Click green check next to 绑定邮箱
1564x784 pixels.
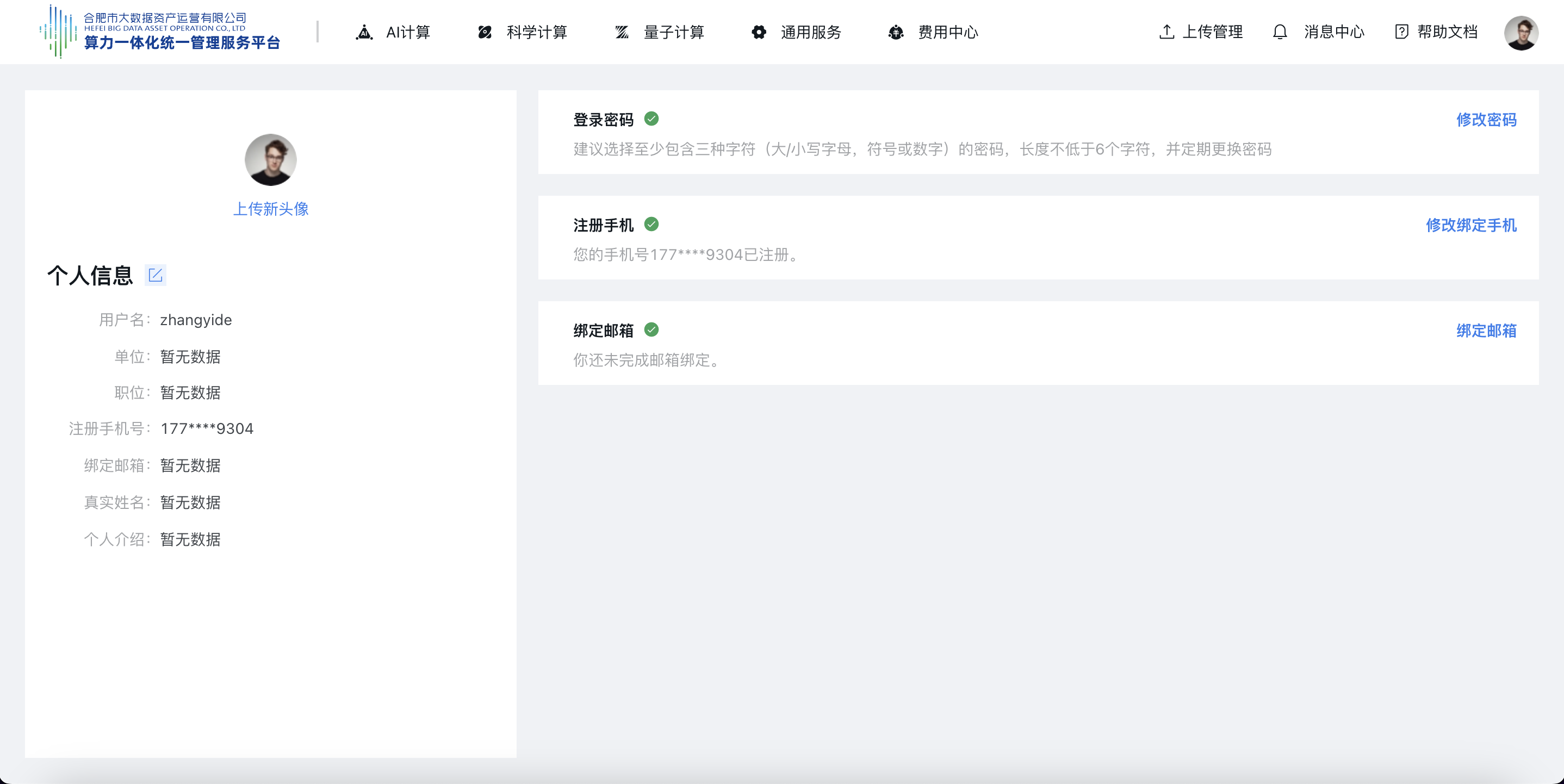point(651,330)
